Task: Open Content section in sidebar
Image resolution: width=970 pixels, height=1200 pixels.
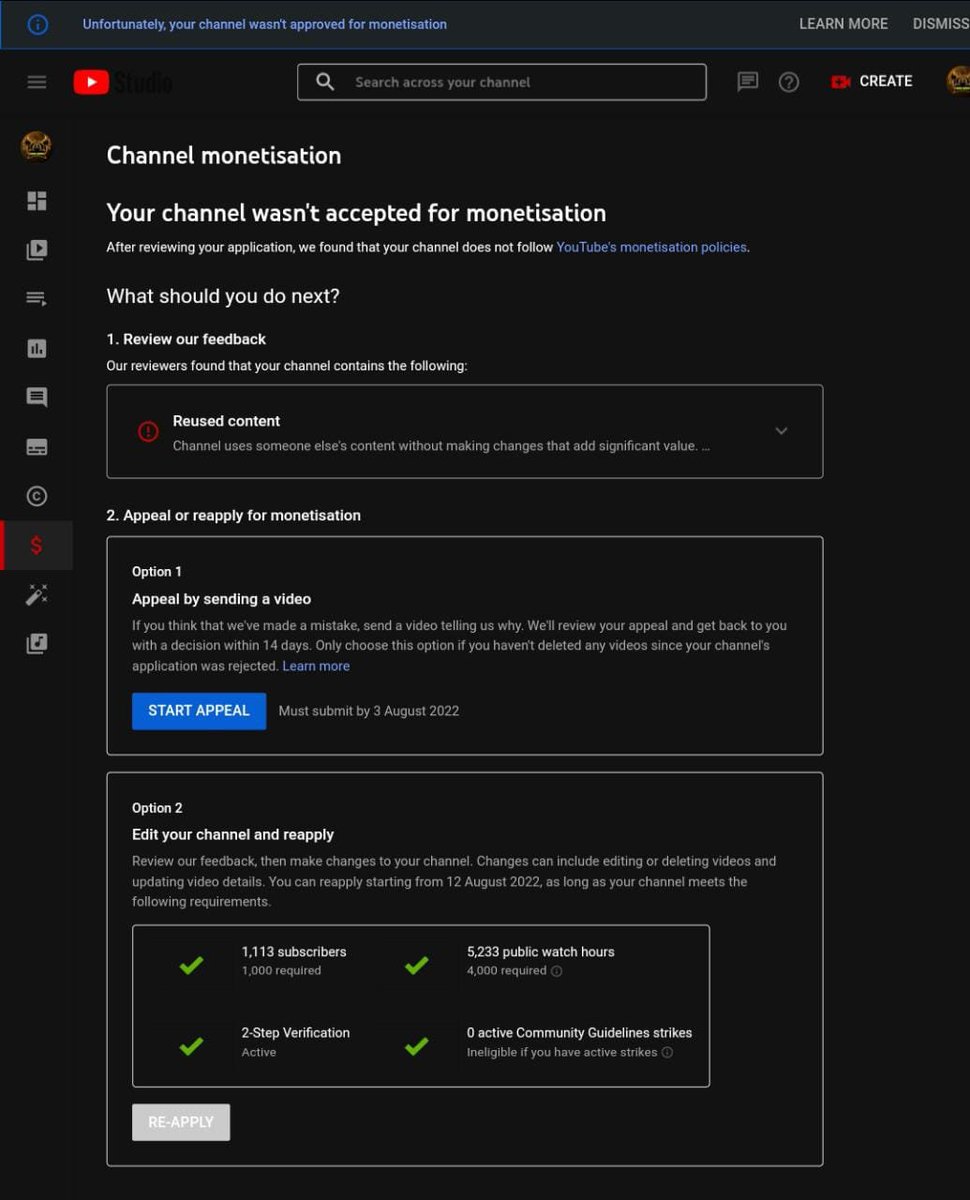Action: point(37,250)
